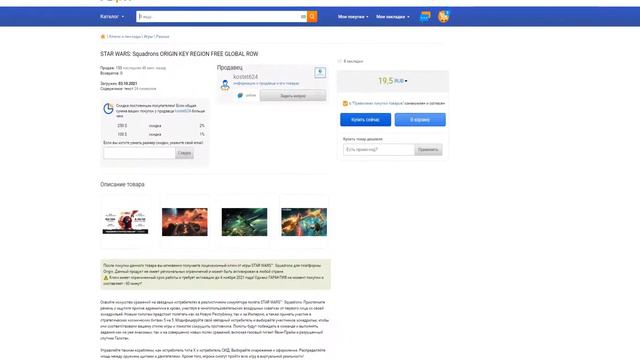Open the RUB currency dropdown

[x=400, y=81]
